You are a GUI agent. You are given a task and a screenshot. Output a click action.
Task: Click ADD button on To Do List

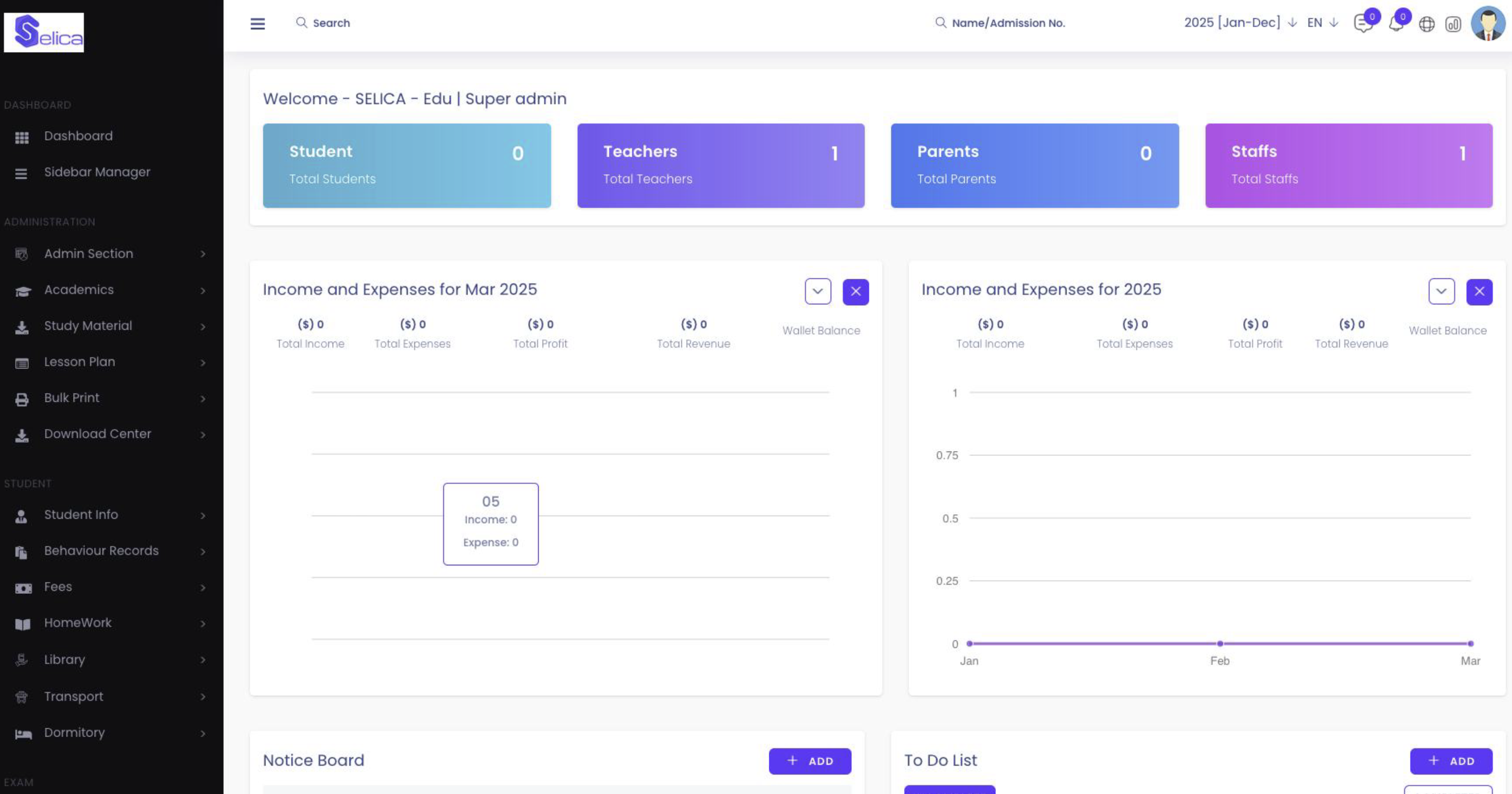(1450, 761)
